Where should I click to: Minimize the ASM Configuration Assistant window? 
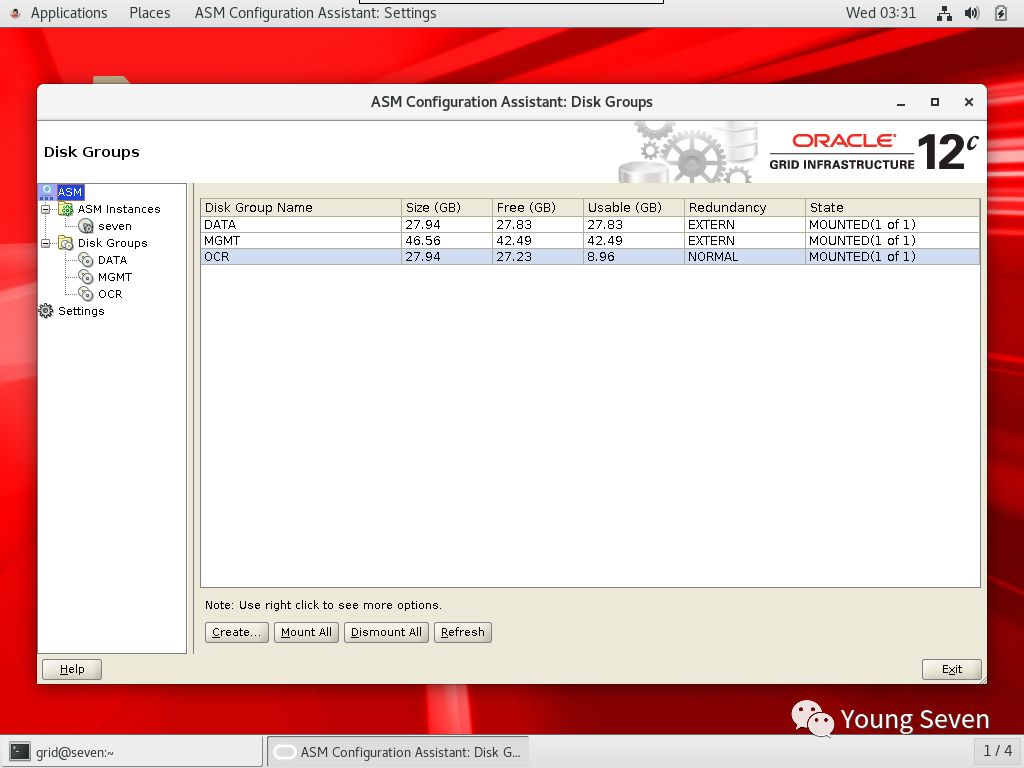(x=901, y=103)
